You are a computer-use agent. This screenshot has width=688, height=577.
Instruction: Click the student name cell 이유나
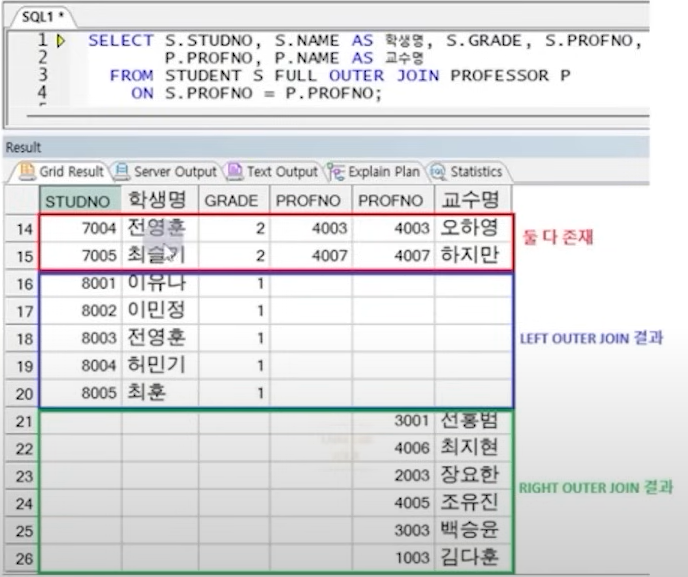coord(160,283)
